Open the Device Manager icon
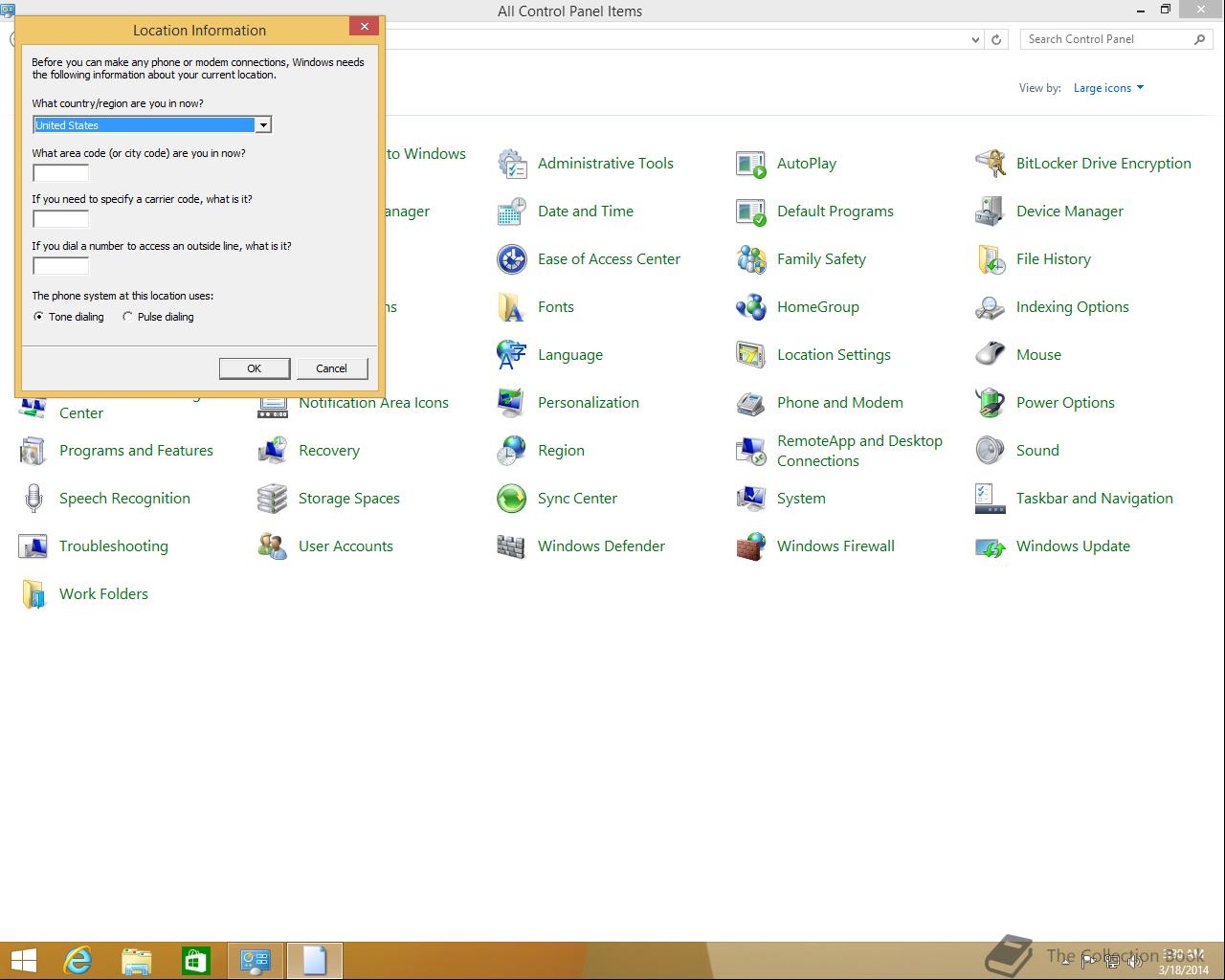 pyautogui.click(x=991, y=212)
